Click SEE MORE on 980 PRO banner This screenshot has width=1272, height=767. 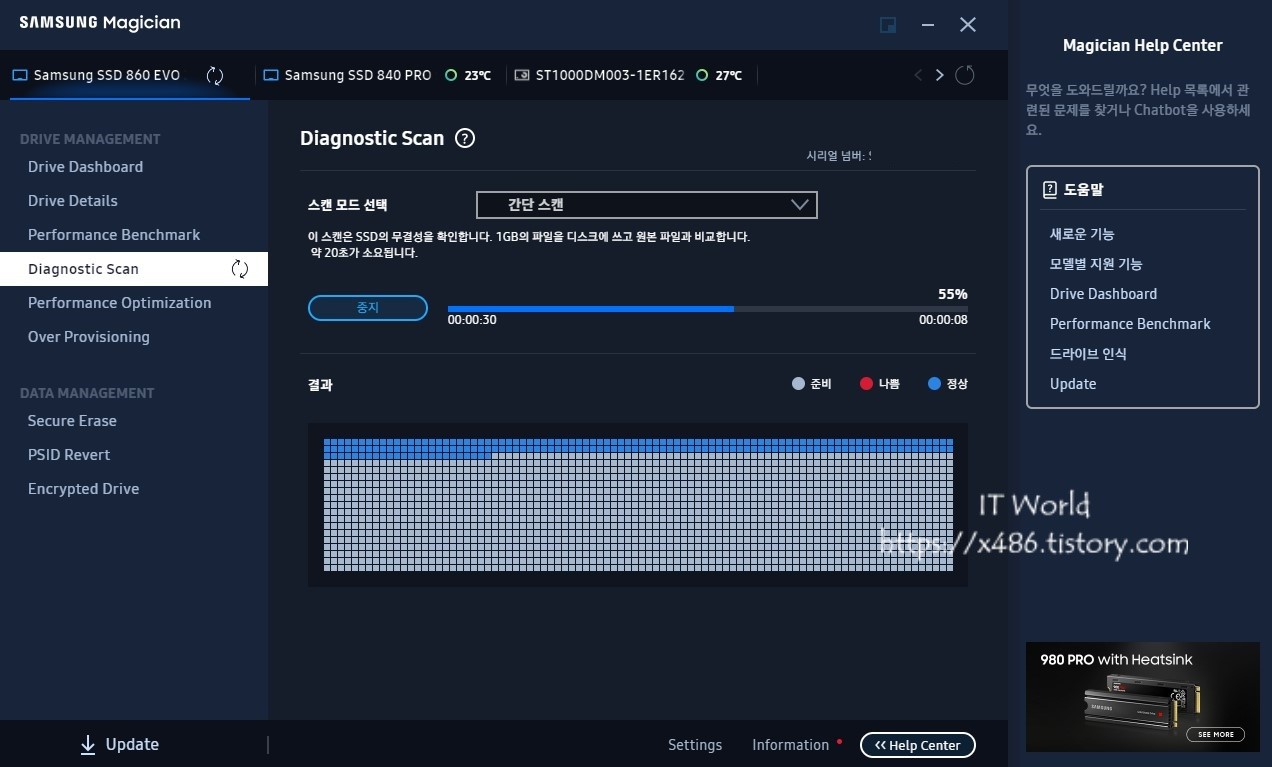1216,734
